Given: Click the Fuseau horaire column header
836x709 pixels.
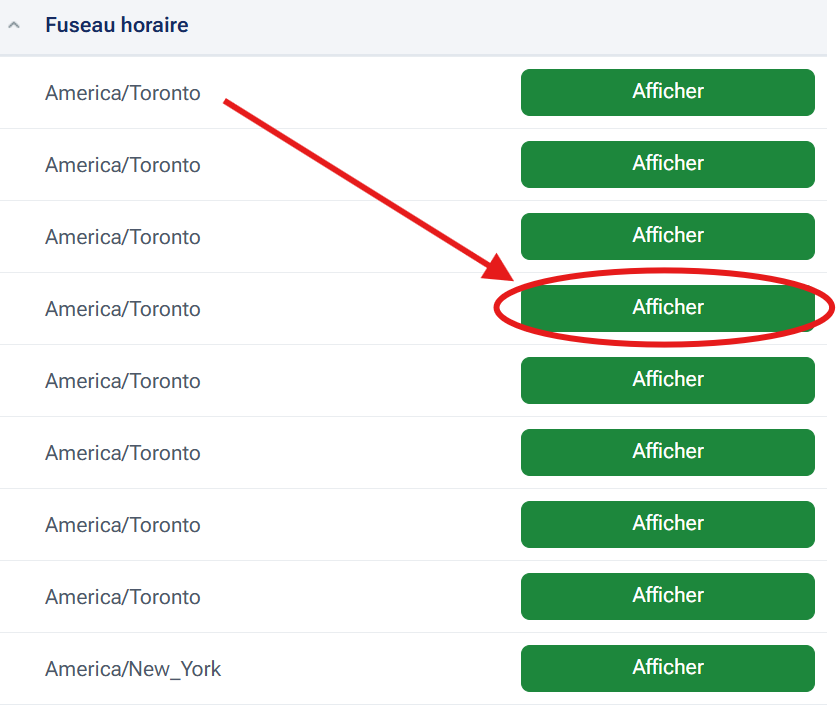Looking at the screenshot, I should pos(116,26).
